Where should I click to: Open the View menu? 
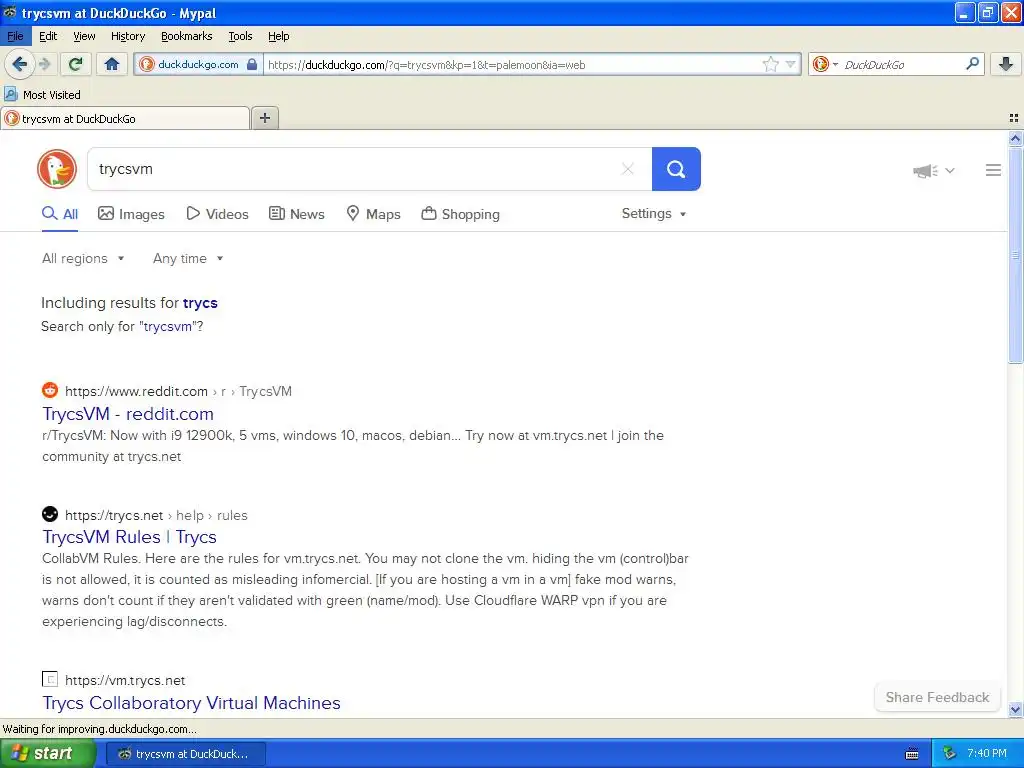pyautogui.click(x=84, y=36)
